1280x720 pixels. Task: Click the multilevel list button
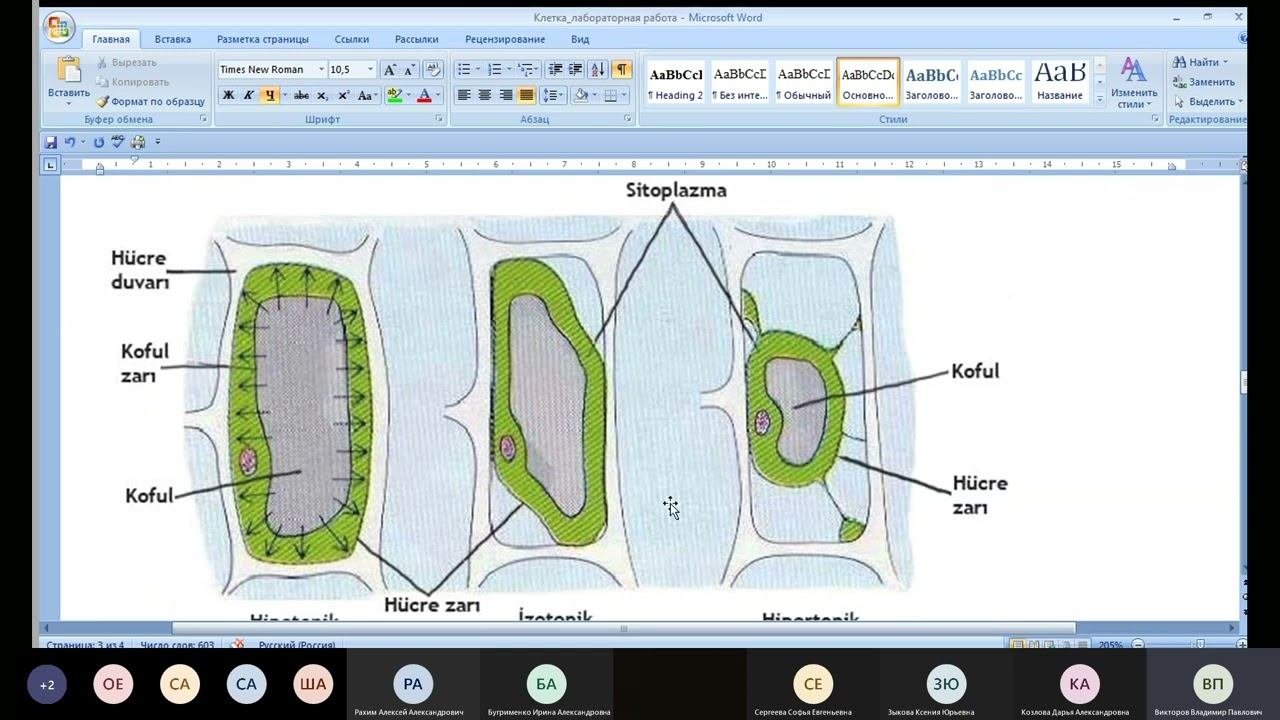point(525,69)
